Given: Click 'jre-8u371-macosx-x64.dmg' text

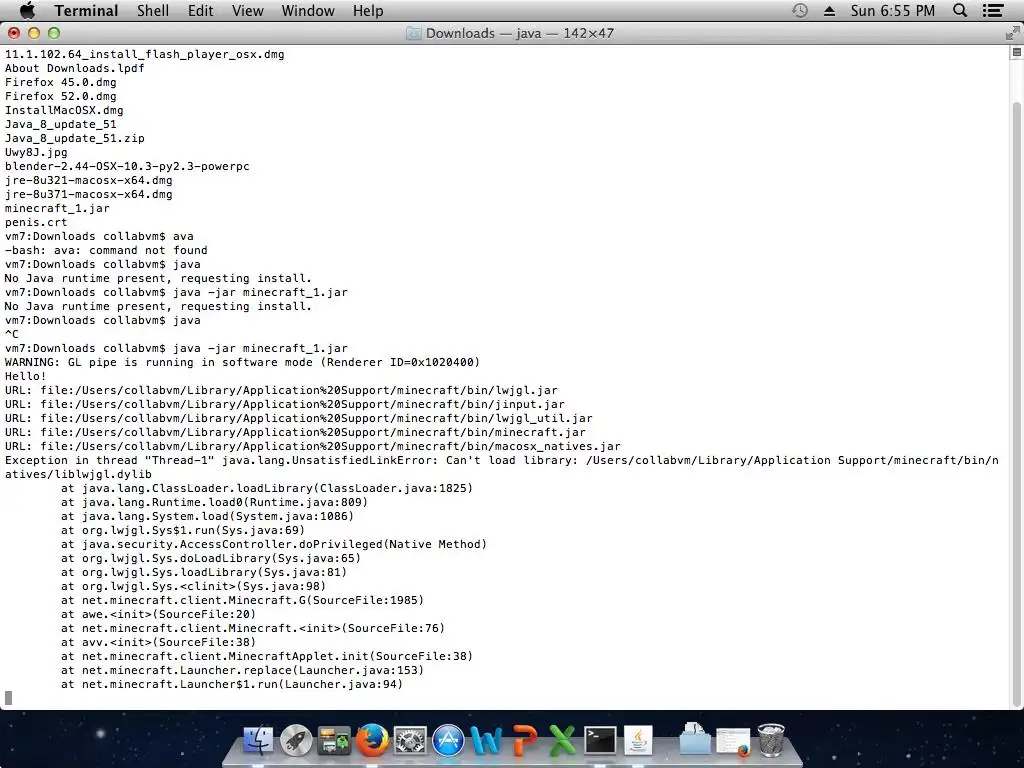Looking at the screenshot, I should click(x=89, y=194).
